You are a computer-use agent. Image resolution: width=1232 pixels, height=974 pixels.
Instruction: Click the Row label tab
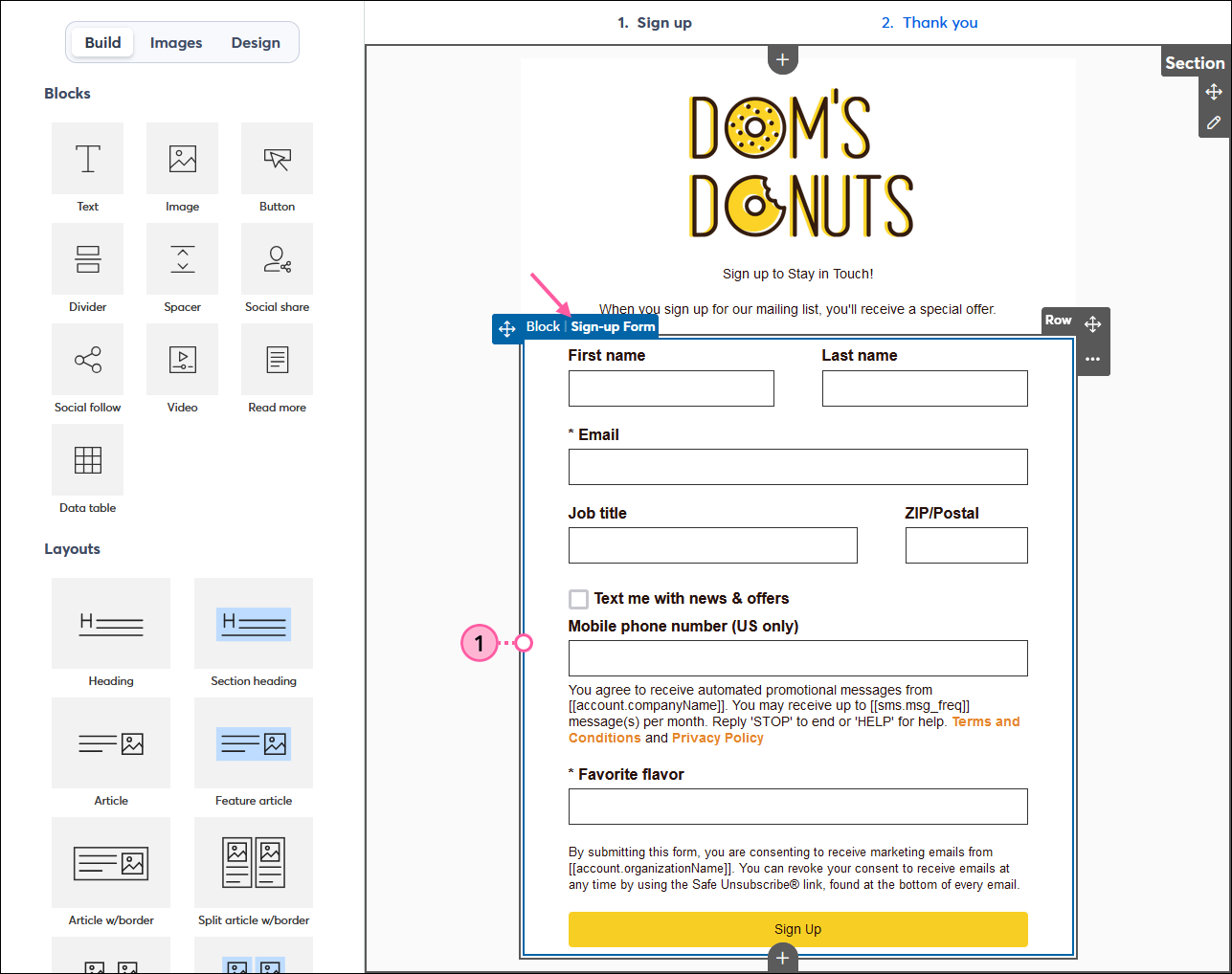click(1058, 321)
